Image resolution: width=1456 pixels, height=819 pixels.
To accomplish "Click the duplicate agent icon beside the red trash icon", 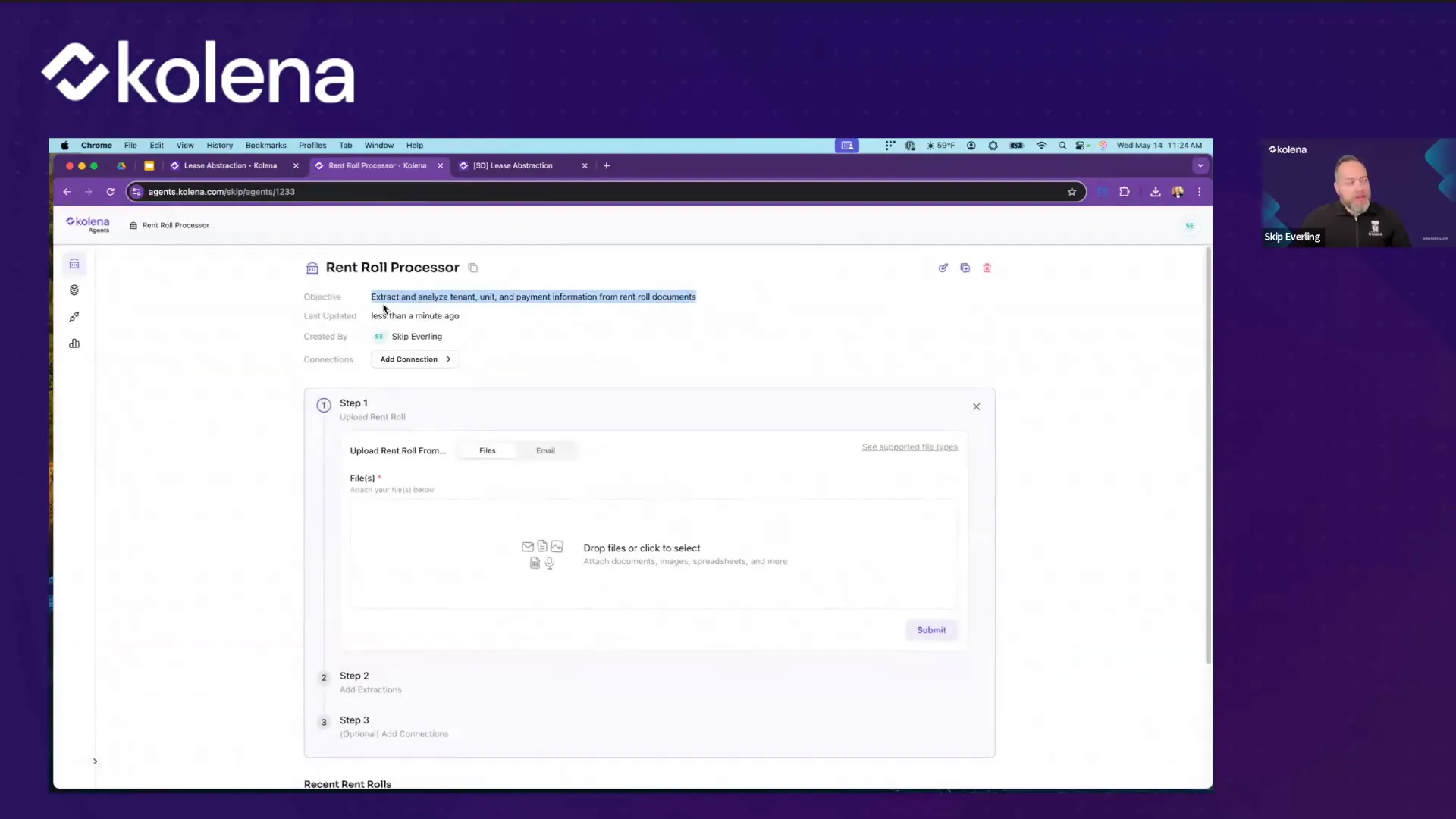I will (x=965, y=268).
